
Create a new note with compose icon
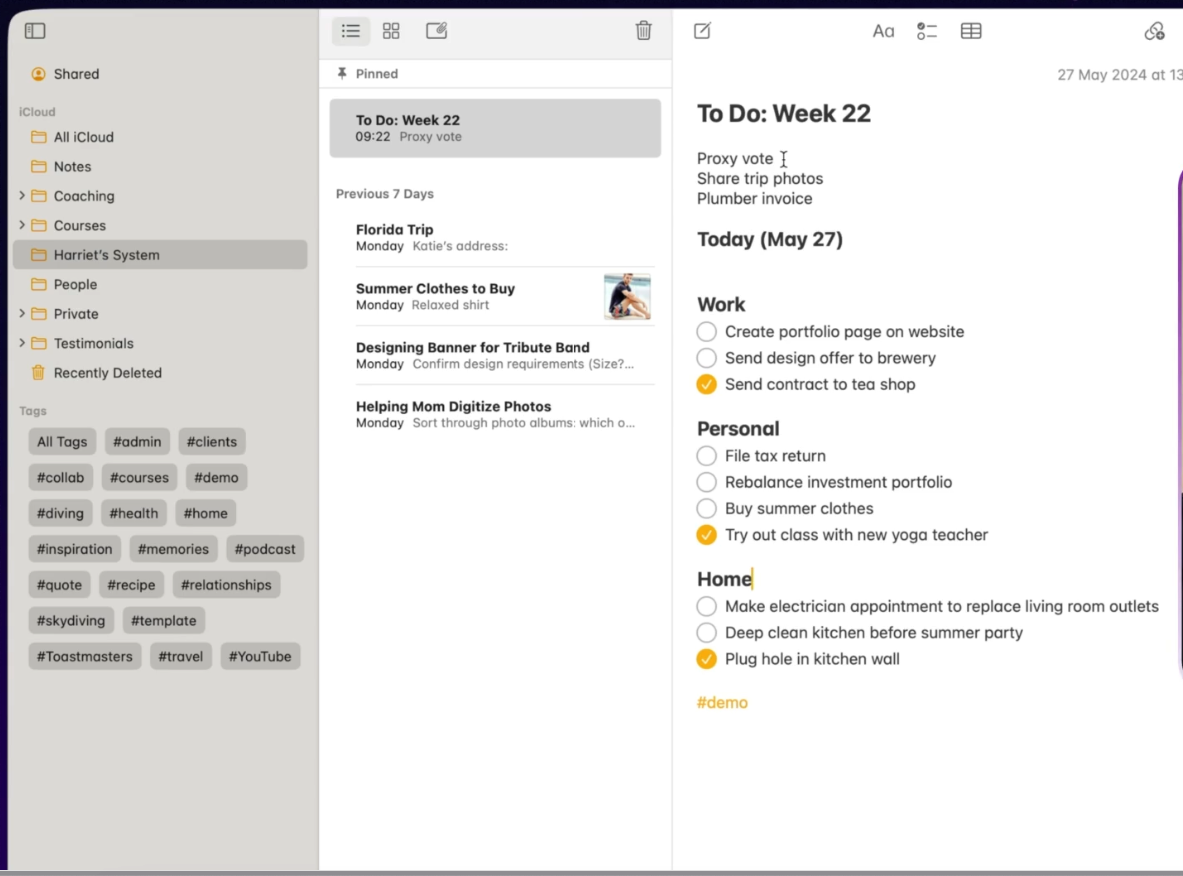(x=702, y=31)
